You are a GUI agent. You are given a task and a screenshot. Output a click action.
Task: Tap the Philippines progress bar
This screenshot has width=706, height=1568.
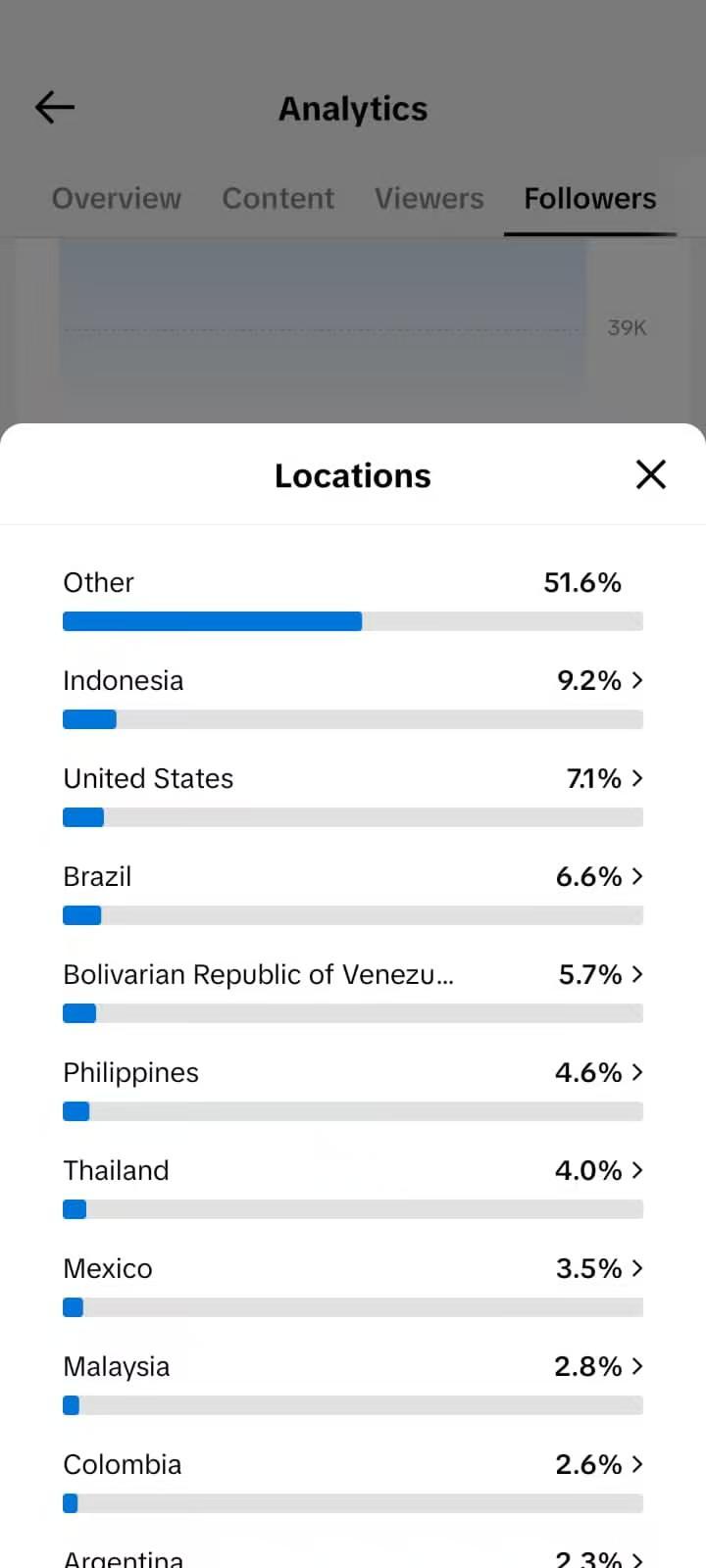pyautogui.click(x=353, y=1111)
